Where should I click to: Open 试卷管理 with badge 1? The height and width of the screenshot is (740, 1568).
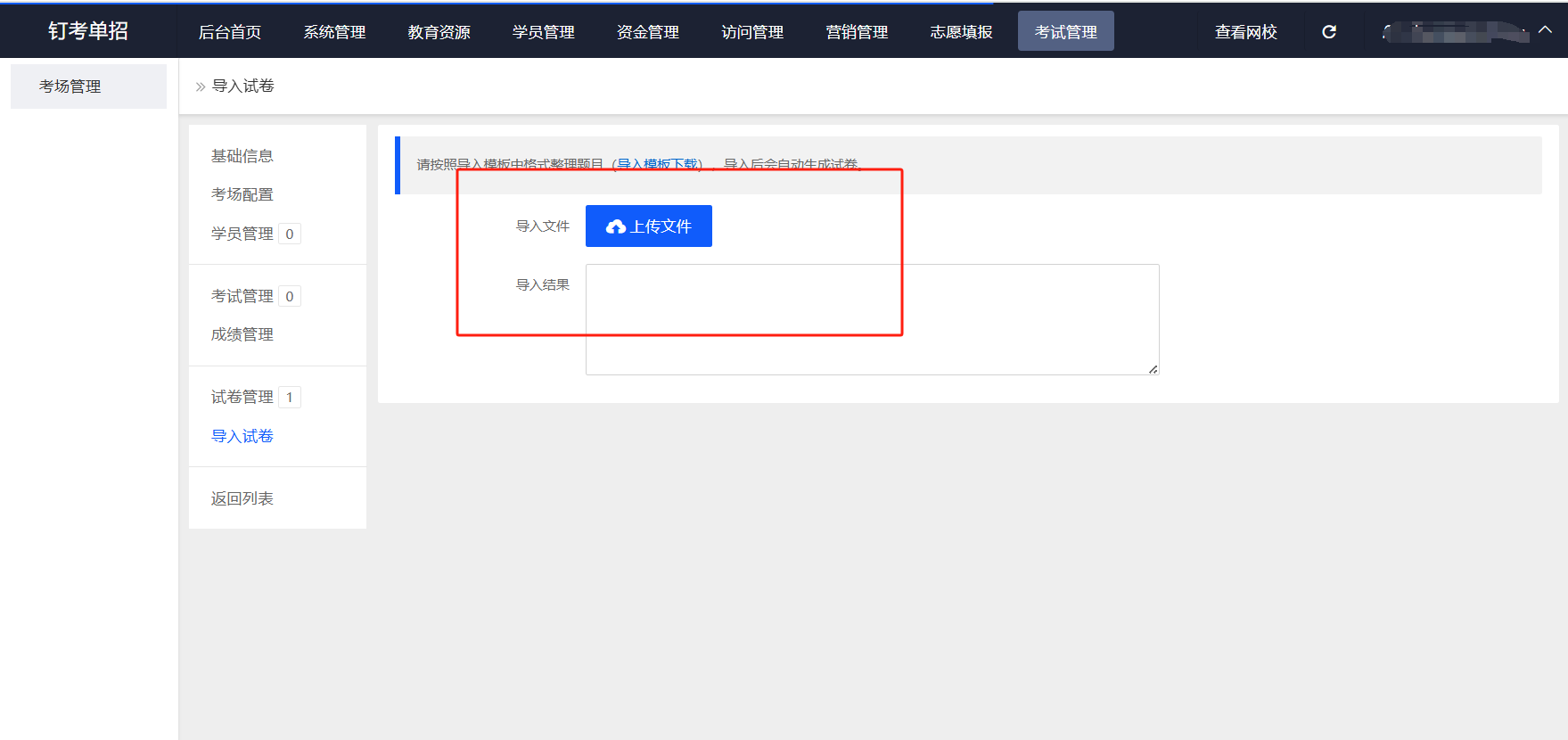click(x=242, y=397)
